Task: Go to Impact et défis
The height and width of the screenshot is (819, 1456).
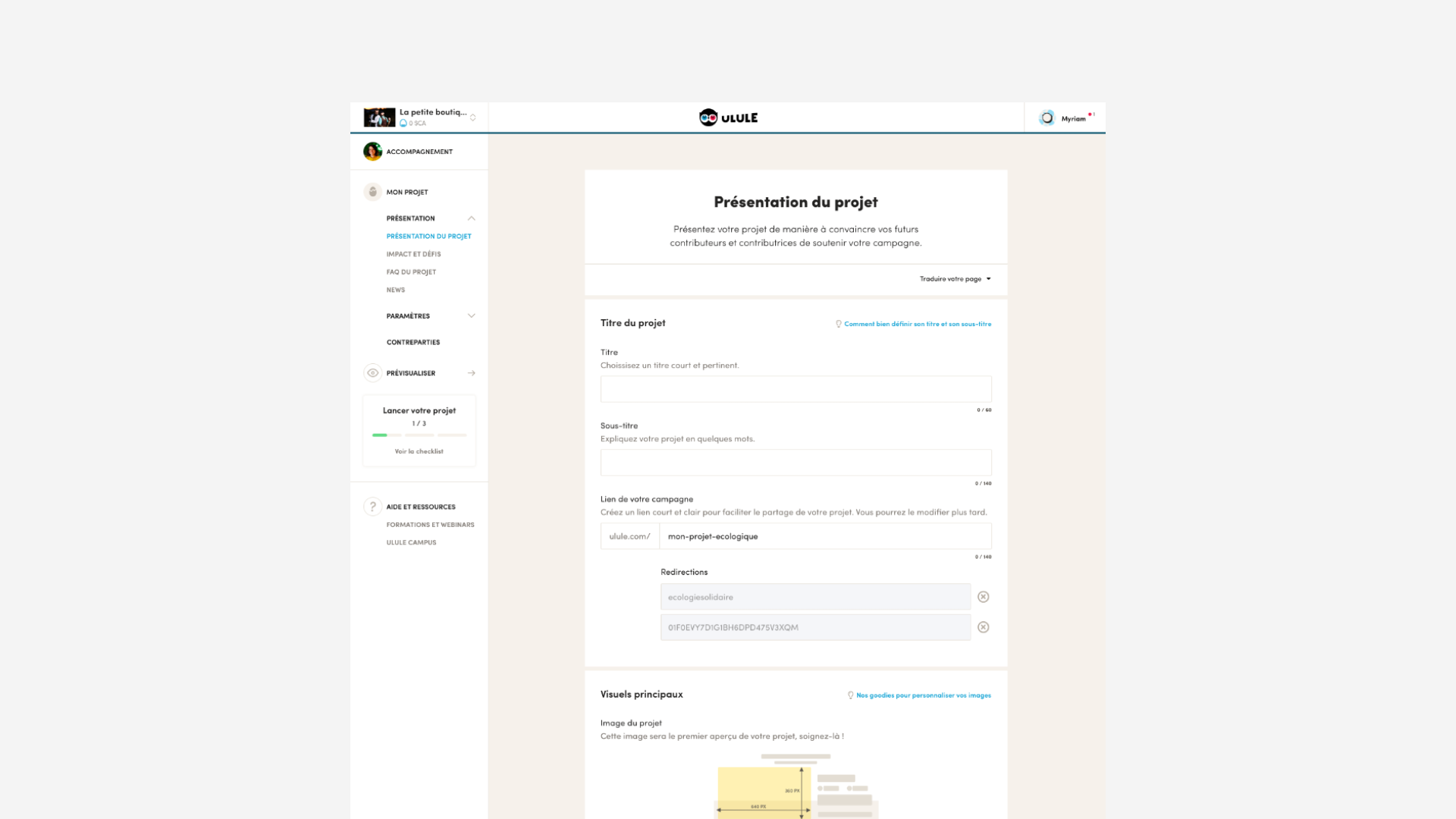Action: click(413, 254)
